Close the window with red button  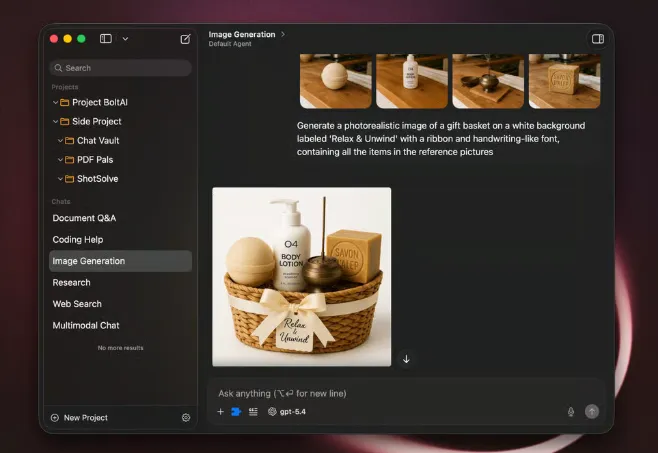[54, 39]
